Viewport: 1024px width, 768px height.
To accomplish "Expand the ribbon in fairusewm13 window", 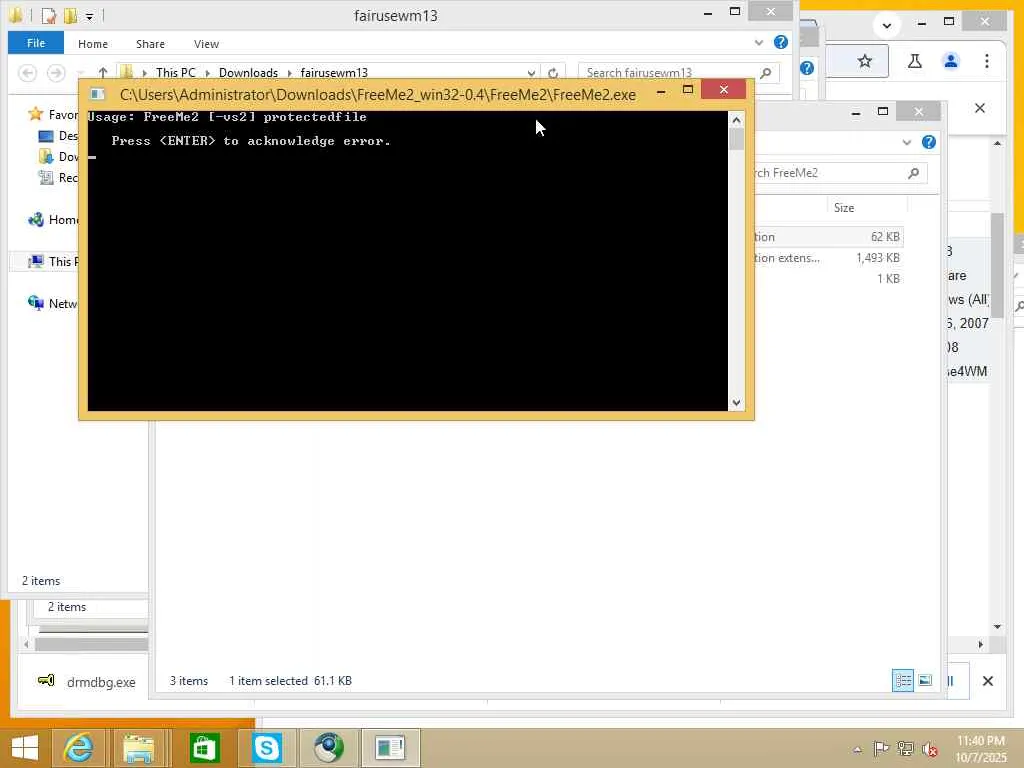I will (758, 42).
